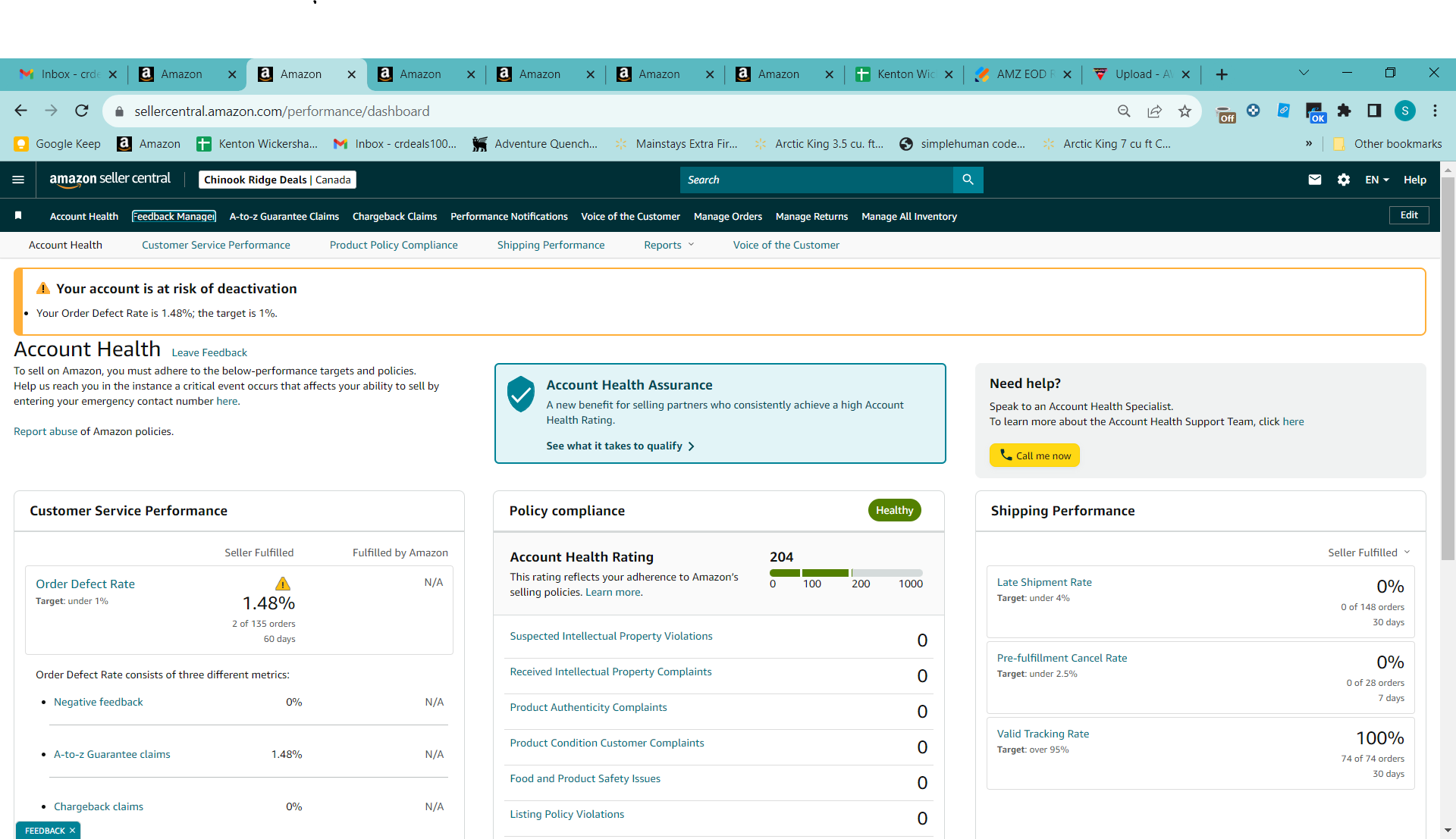This screenshot has width=1456, height=839.
Task: Open the Chrome profile avatar S
Action: 1405,111
